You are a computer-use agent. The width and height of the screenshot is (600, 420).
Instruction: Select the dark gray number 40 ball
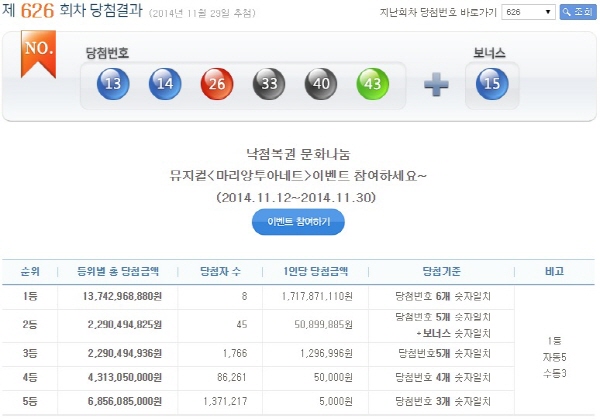(319, 85)
